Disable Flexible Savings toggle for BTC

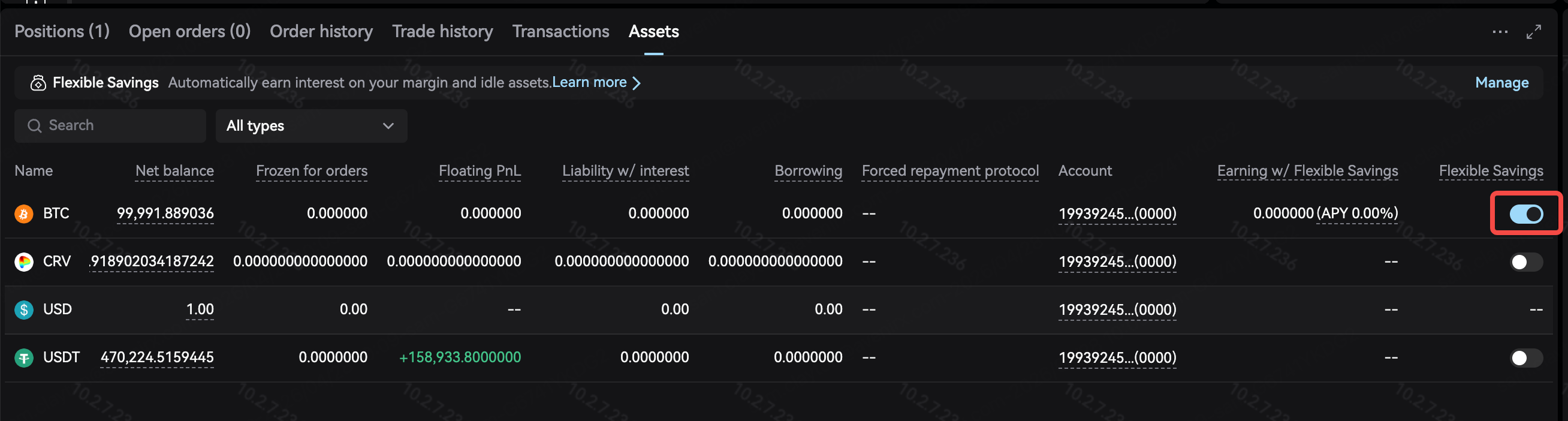pos(1526,214)
